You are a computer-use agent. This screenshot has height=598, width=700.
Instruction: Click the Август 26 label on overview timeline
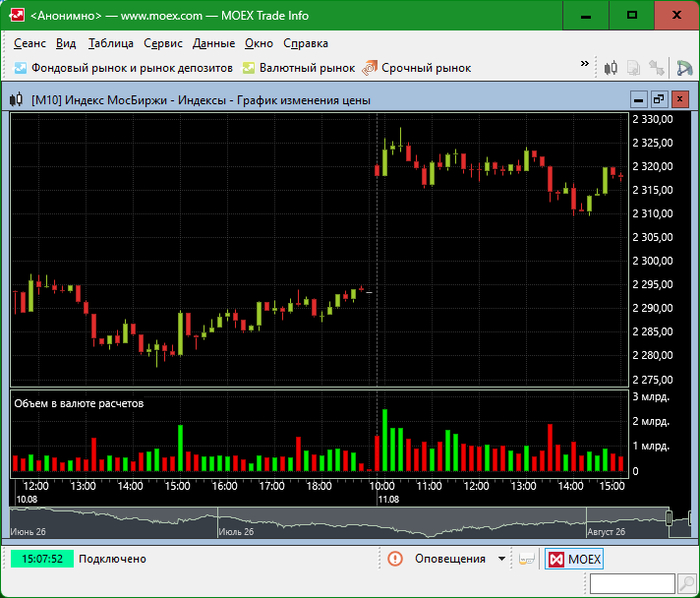point(606,532)
